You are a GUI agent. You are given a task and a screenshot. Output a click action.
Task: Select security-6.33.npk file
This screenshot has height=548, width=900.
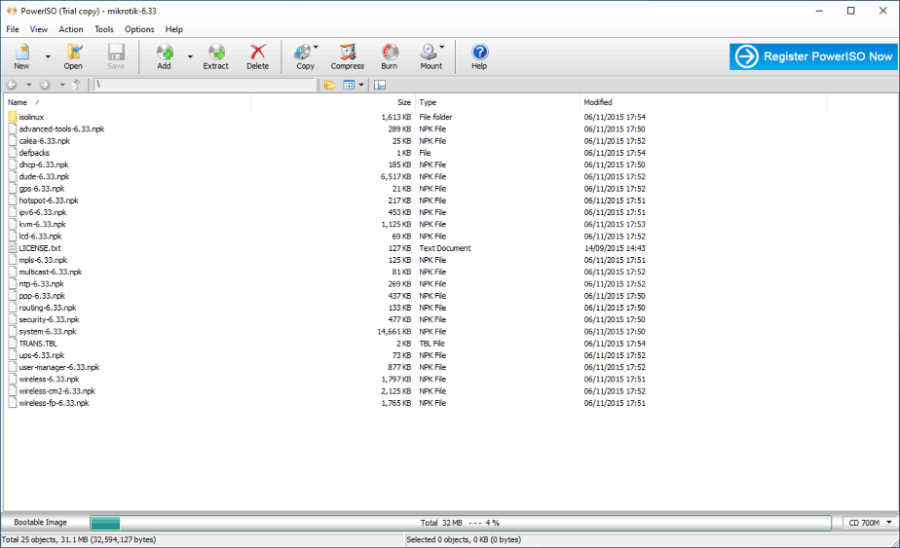click(x=49, y=320)
